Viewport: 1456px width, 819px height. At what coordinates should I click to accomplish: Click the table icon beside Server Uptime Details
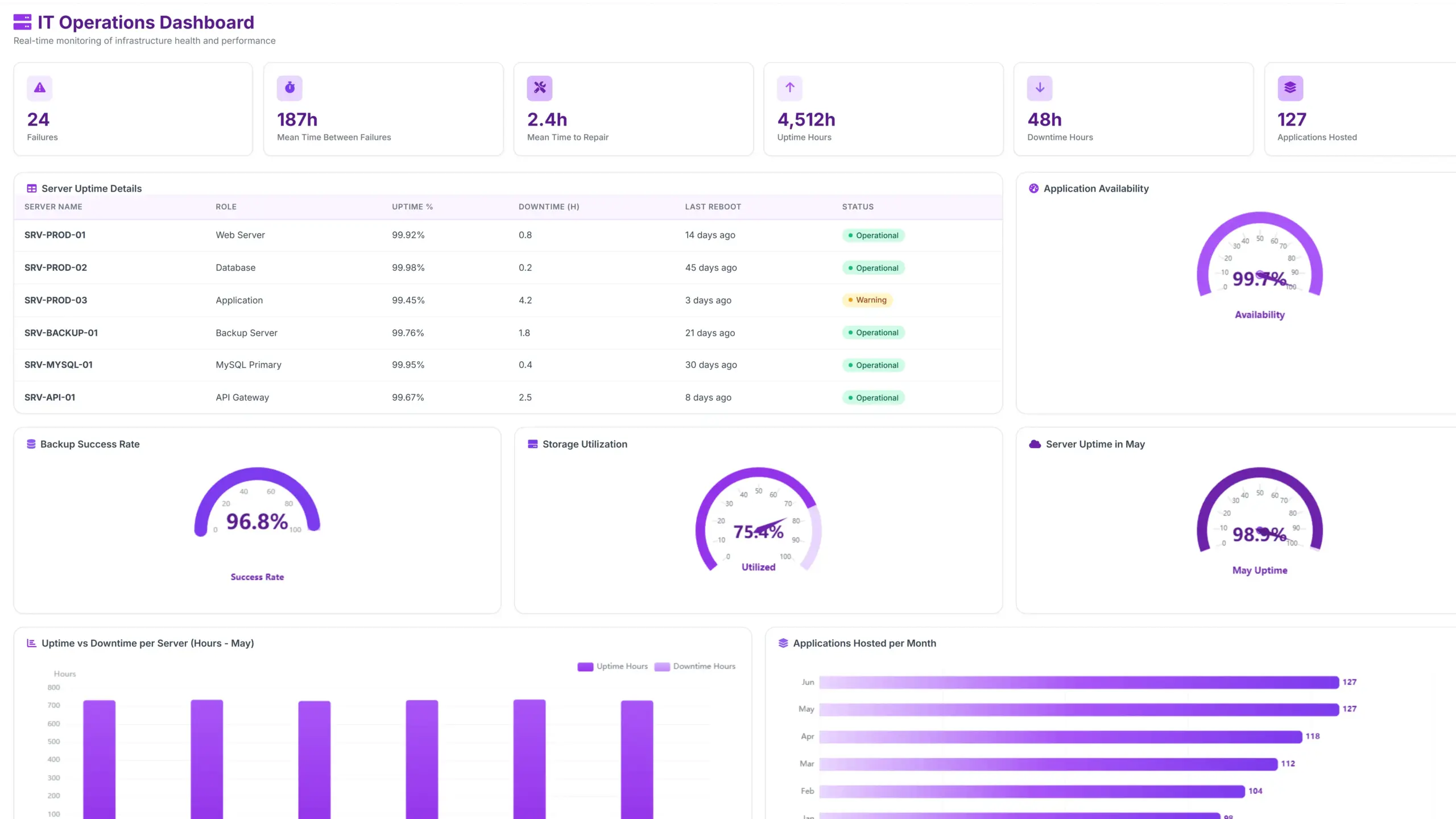[32, 188]
